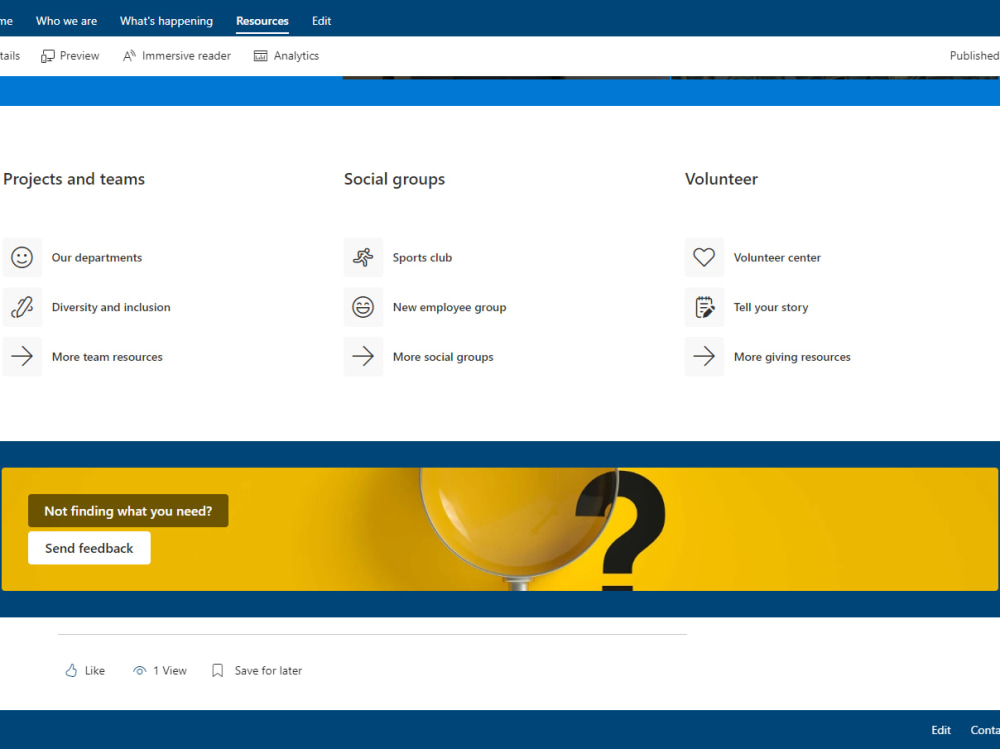Click the link icon beside Diversity and inclusion
This screenshot has height=749, width=1000.
22,307
